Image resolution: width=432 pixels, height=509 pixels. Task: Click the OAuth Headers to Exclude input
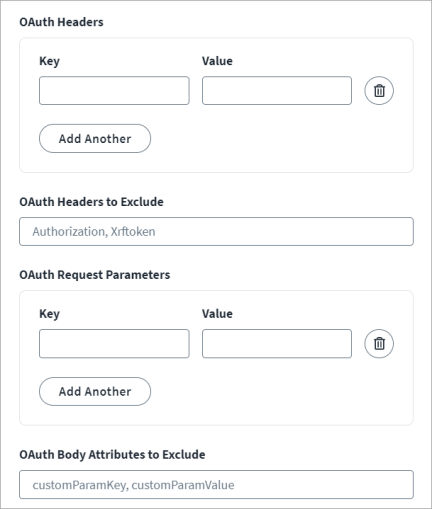pos(216,232)
